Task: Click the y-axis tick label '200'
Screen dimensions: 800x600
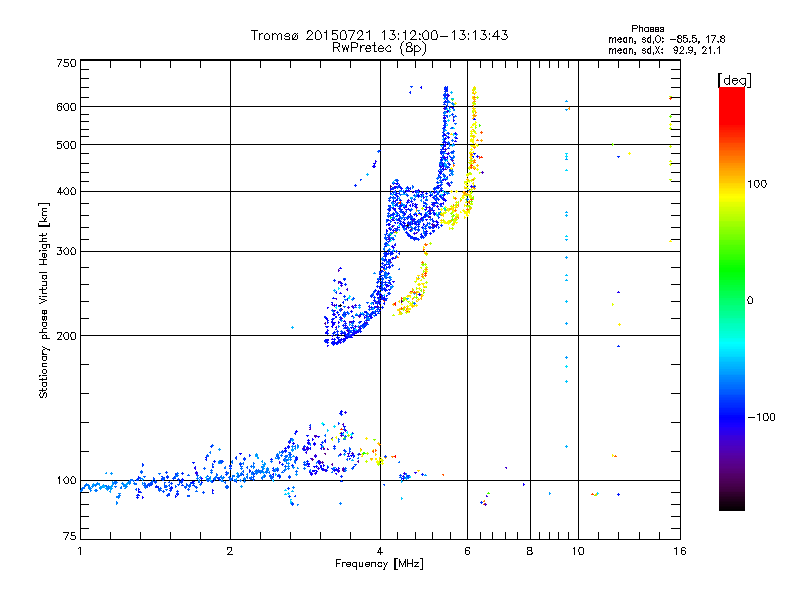Action: (x=67, y=336)
